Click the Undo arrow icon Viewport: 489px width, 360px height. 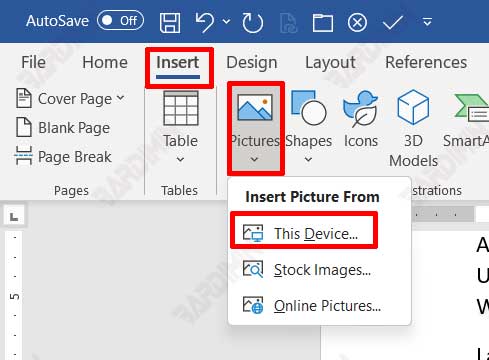point(205,22)
